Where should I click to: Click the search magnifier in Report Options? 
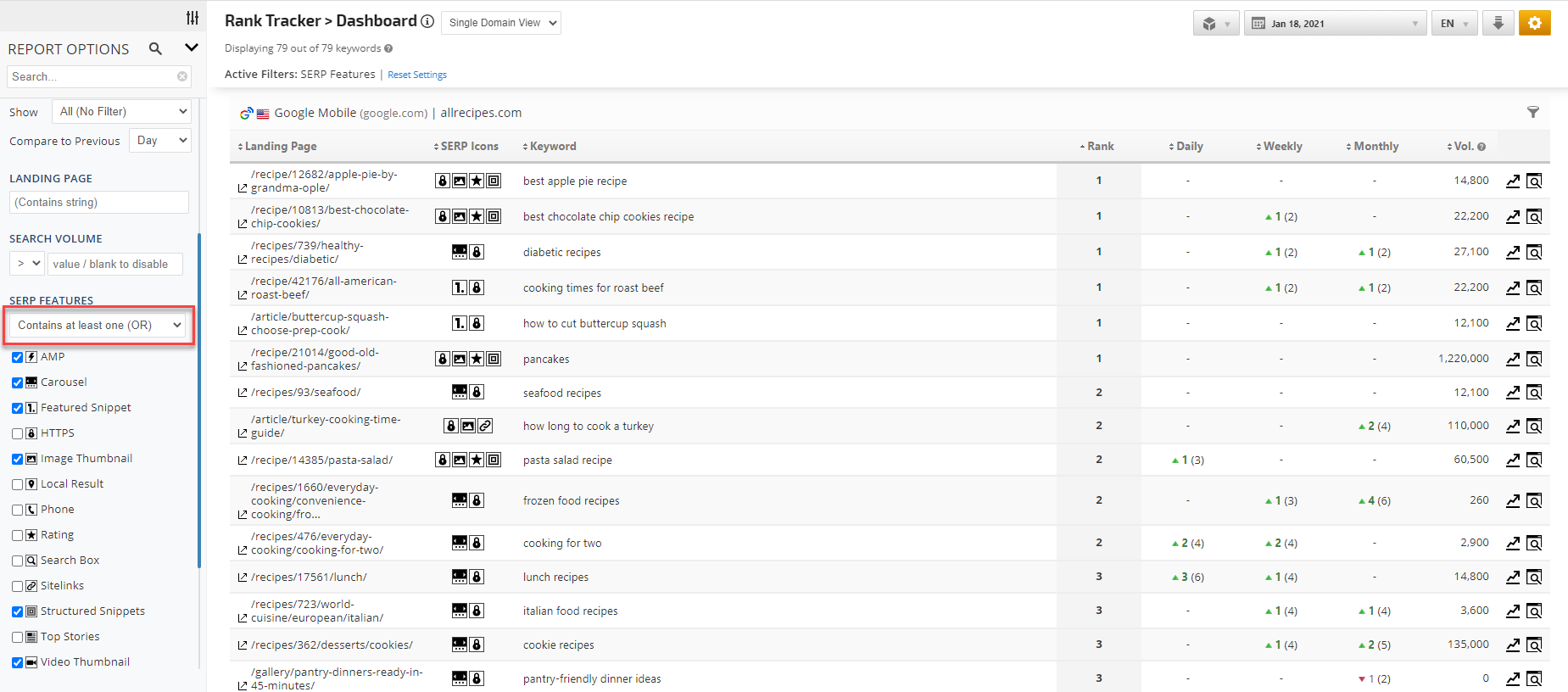155,48
